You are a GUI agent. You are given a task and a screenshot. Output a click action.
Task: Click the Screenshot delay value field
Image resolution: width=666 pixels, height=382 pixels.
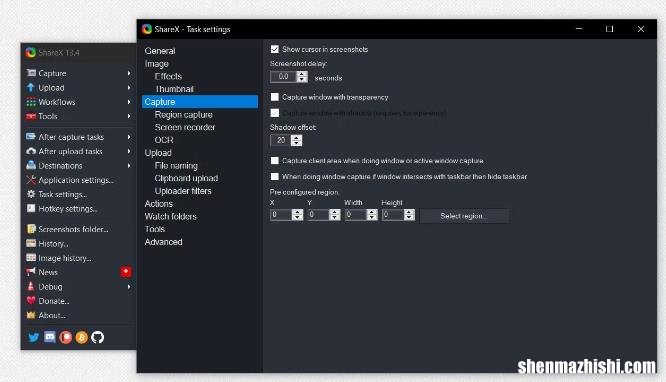[x=283, y=77]
